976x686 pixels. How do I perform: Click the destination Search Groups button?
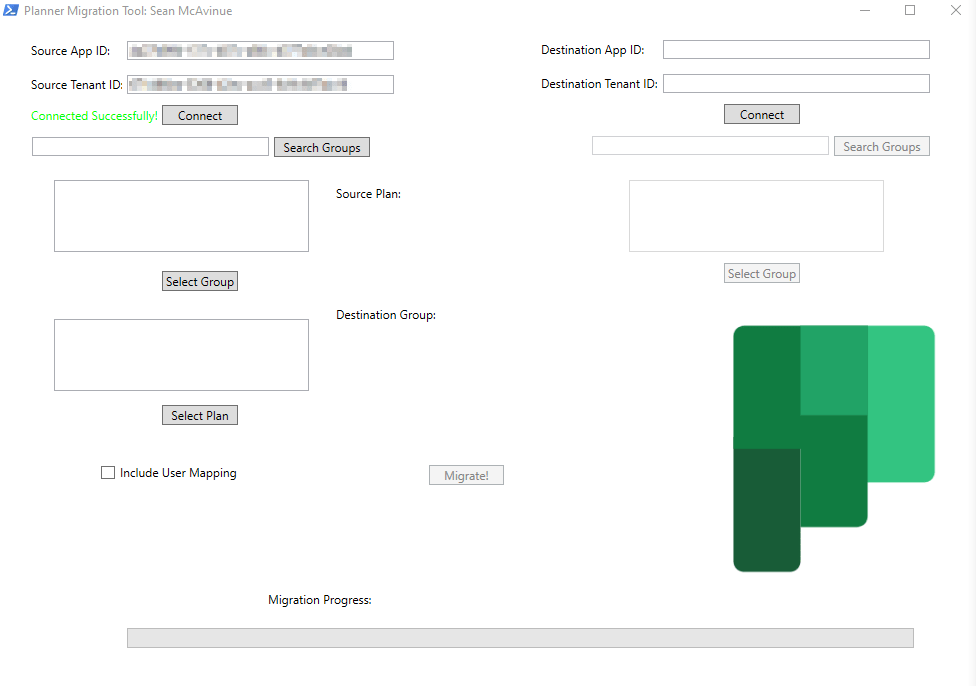tap(881, 146)
